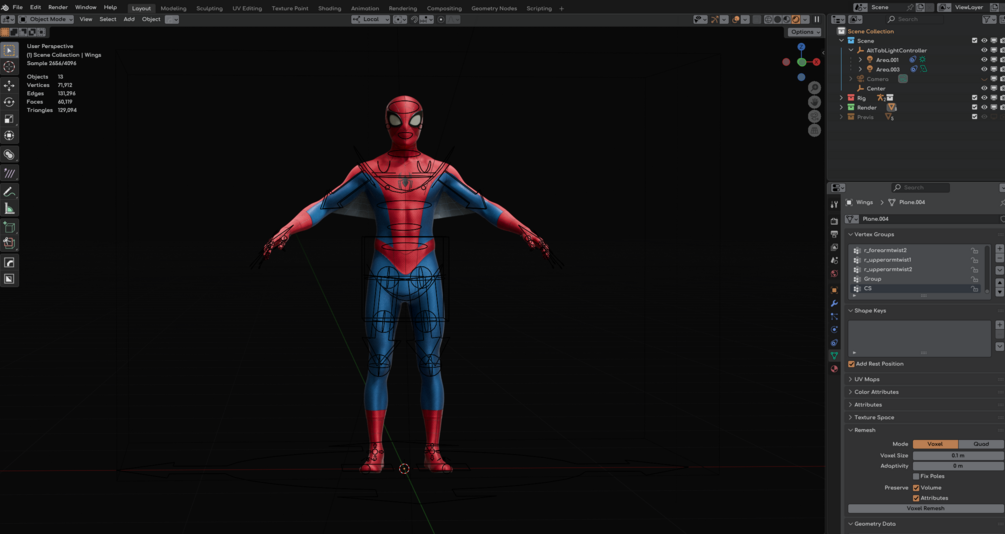Click the zoom magnifier viewport gizmo

[814, 88]
